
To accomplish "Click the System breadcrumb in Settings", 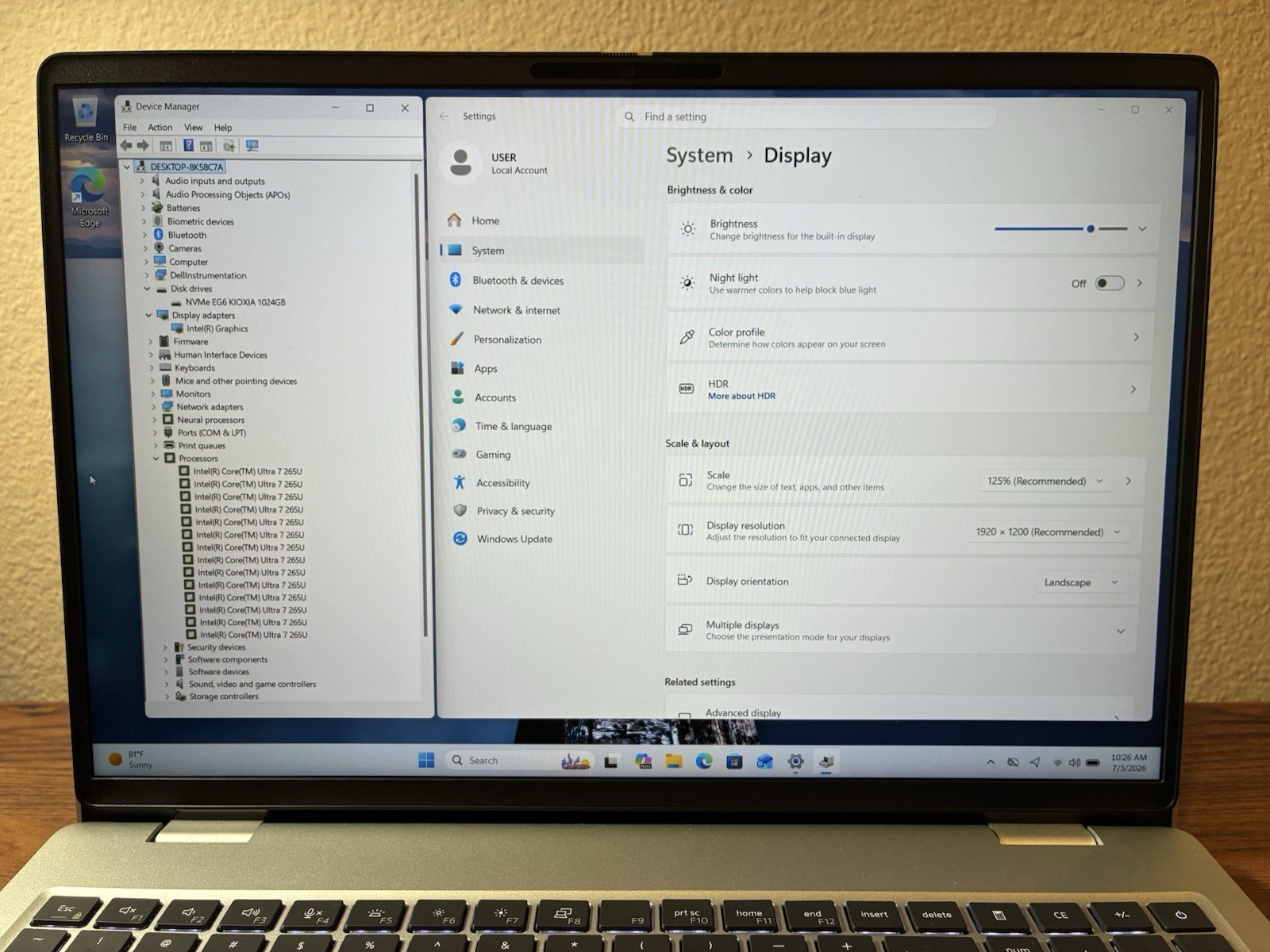I will pyautogui.click(x=699, y=155).
